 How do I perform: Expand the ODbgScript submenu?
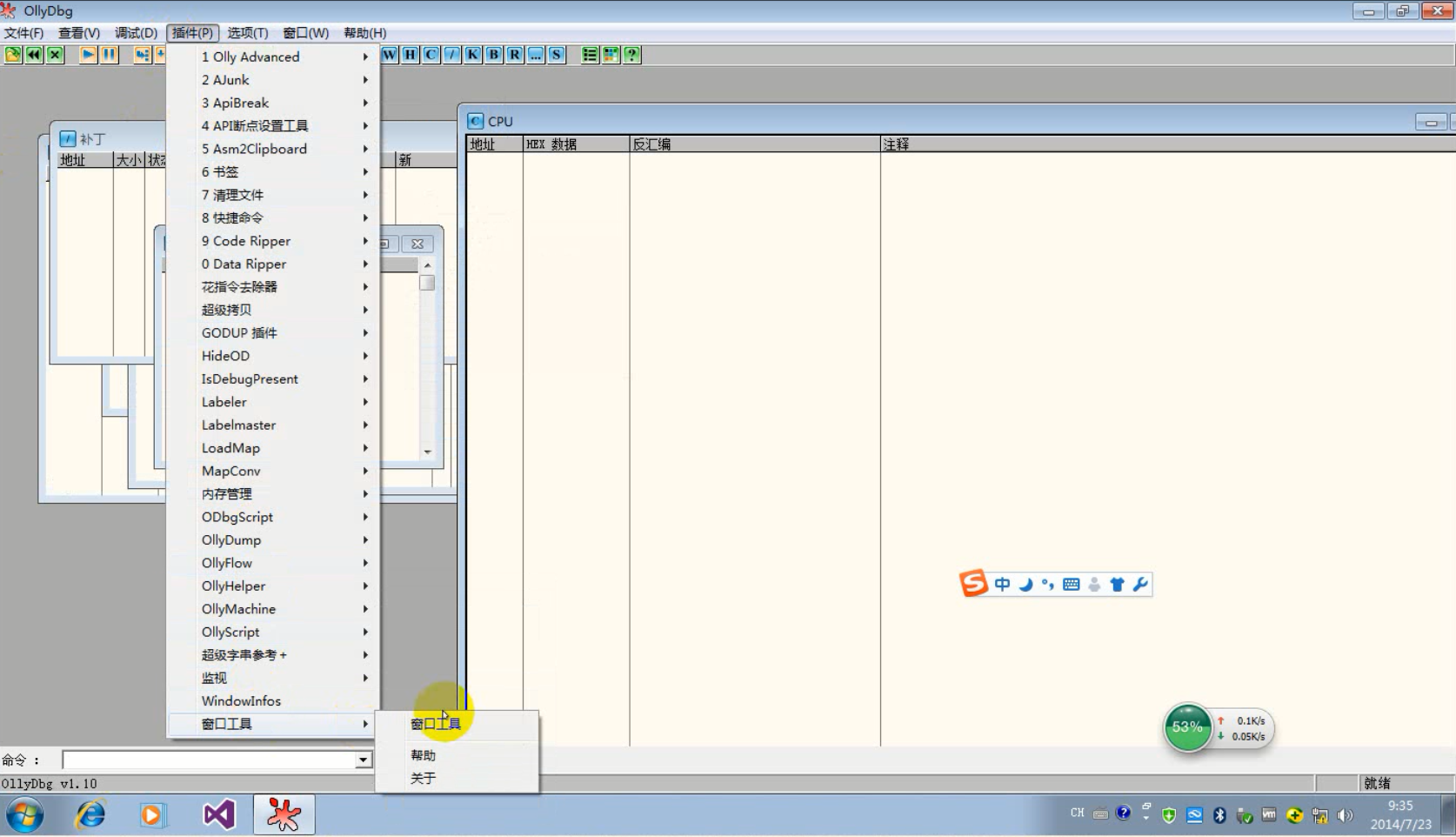273,517
